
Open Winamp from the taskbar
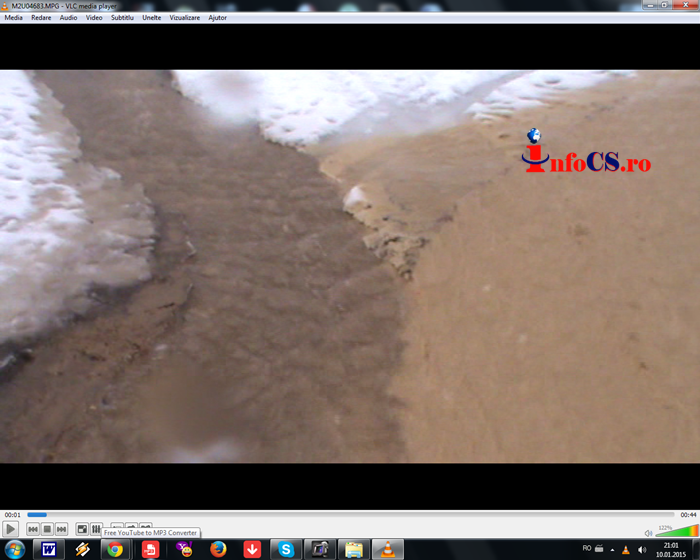pos(82,549)
